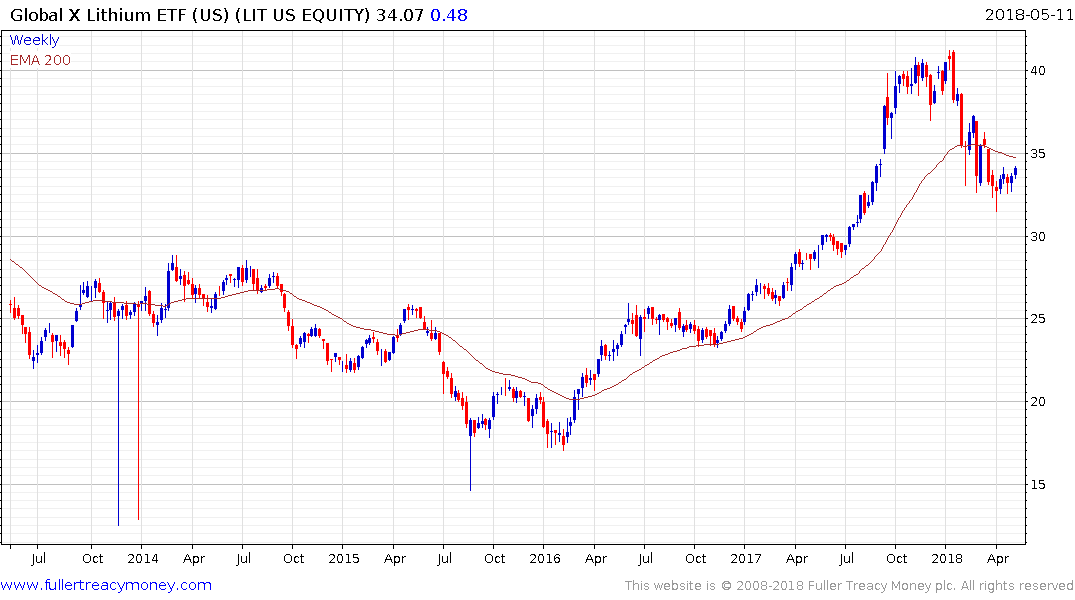This screenshot has height=600, width=1075.
Task: Click the copyright notice 'Fuller Treacy Money plc'
Action: click(882, 586)
